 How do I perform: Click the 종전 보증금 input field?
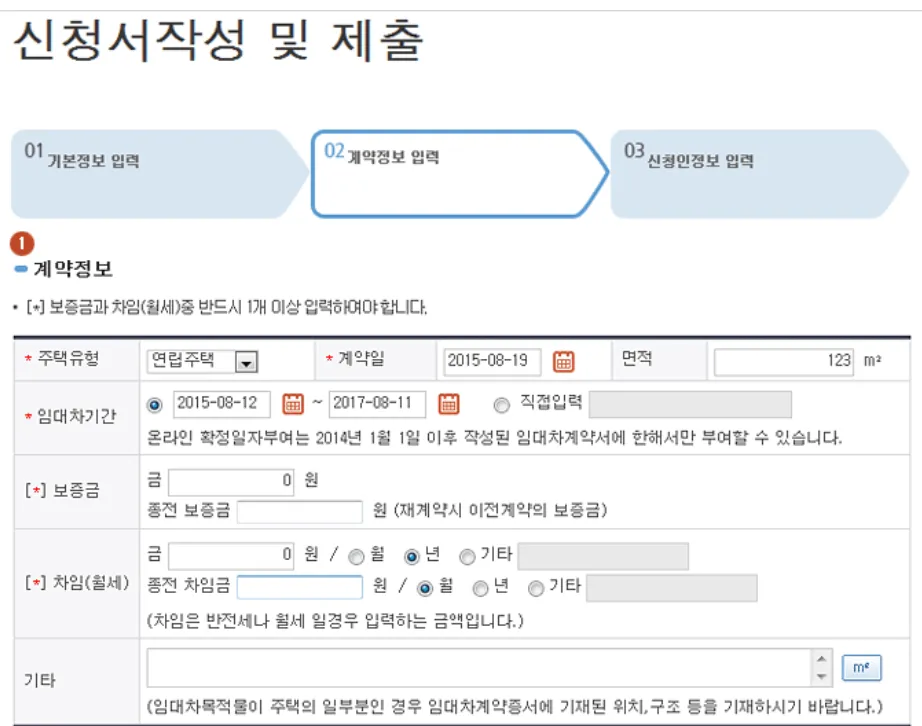tap(300, 511)
